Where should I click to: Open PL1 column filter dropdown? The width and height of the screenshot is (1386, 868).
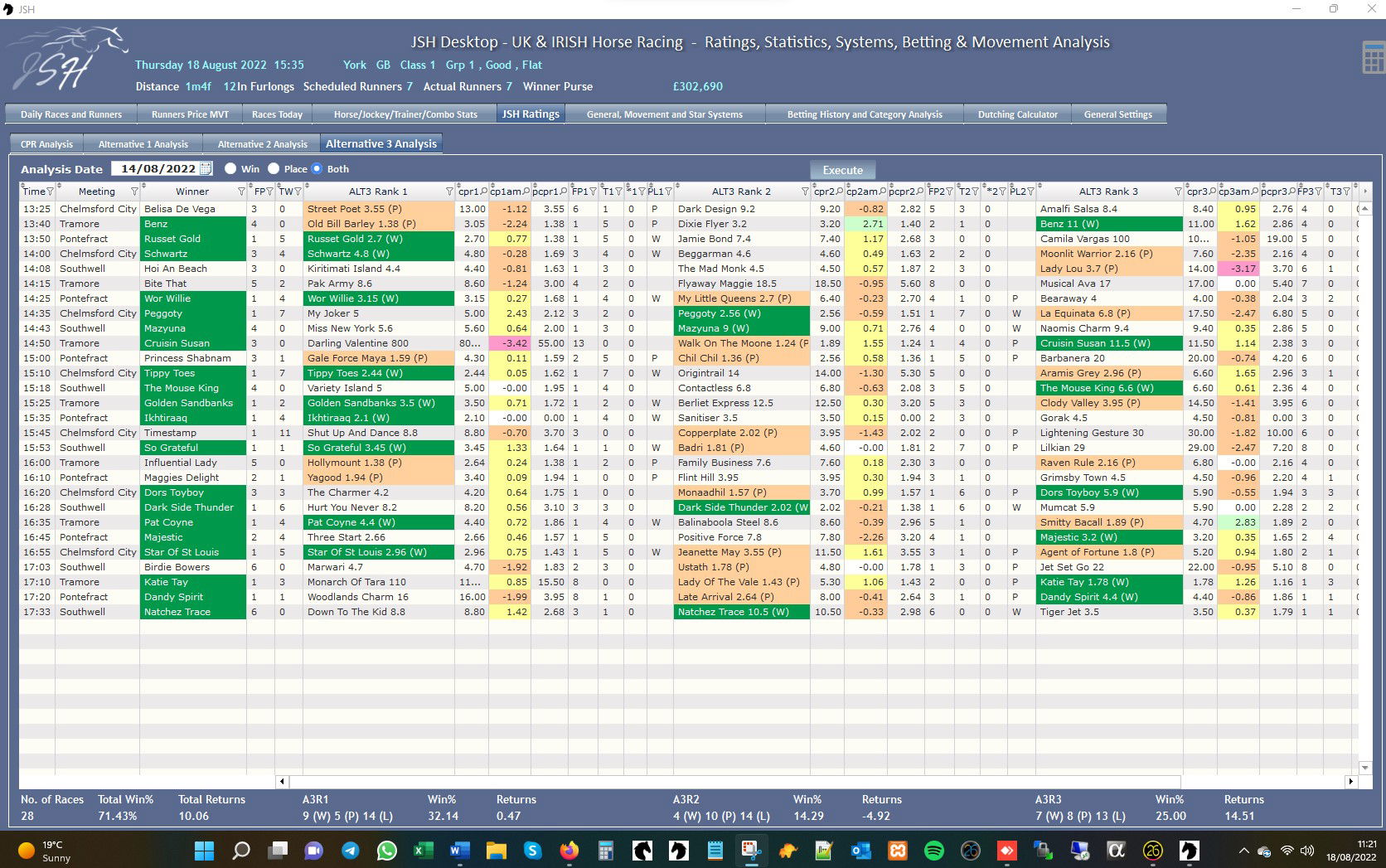(668, 192)
